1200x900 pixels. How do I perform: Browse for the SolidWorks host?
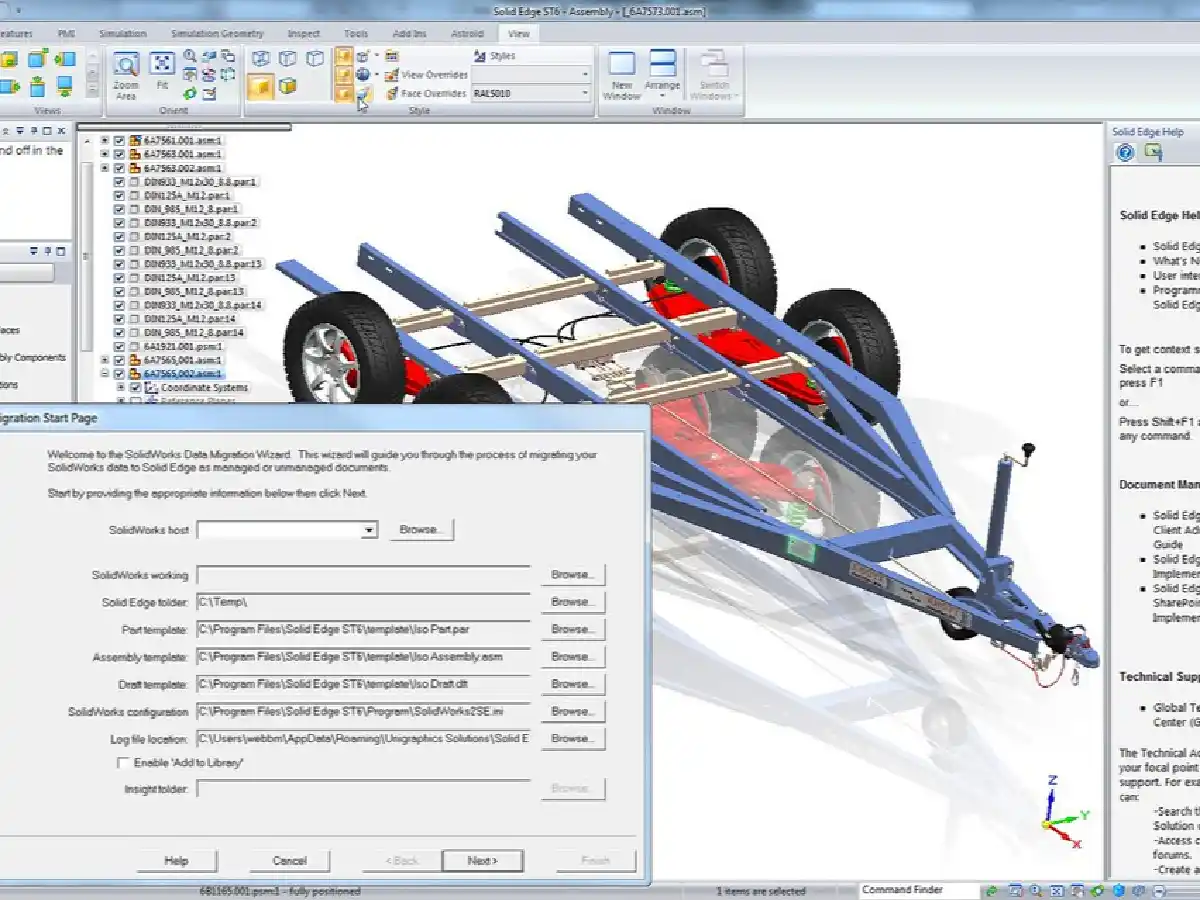pyautogui.click(x=420, y=530)
